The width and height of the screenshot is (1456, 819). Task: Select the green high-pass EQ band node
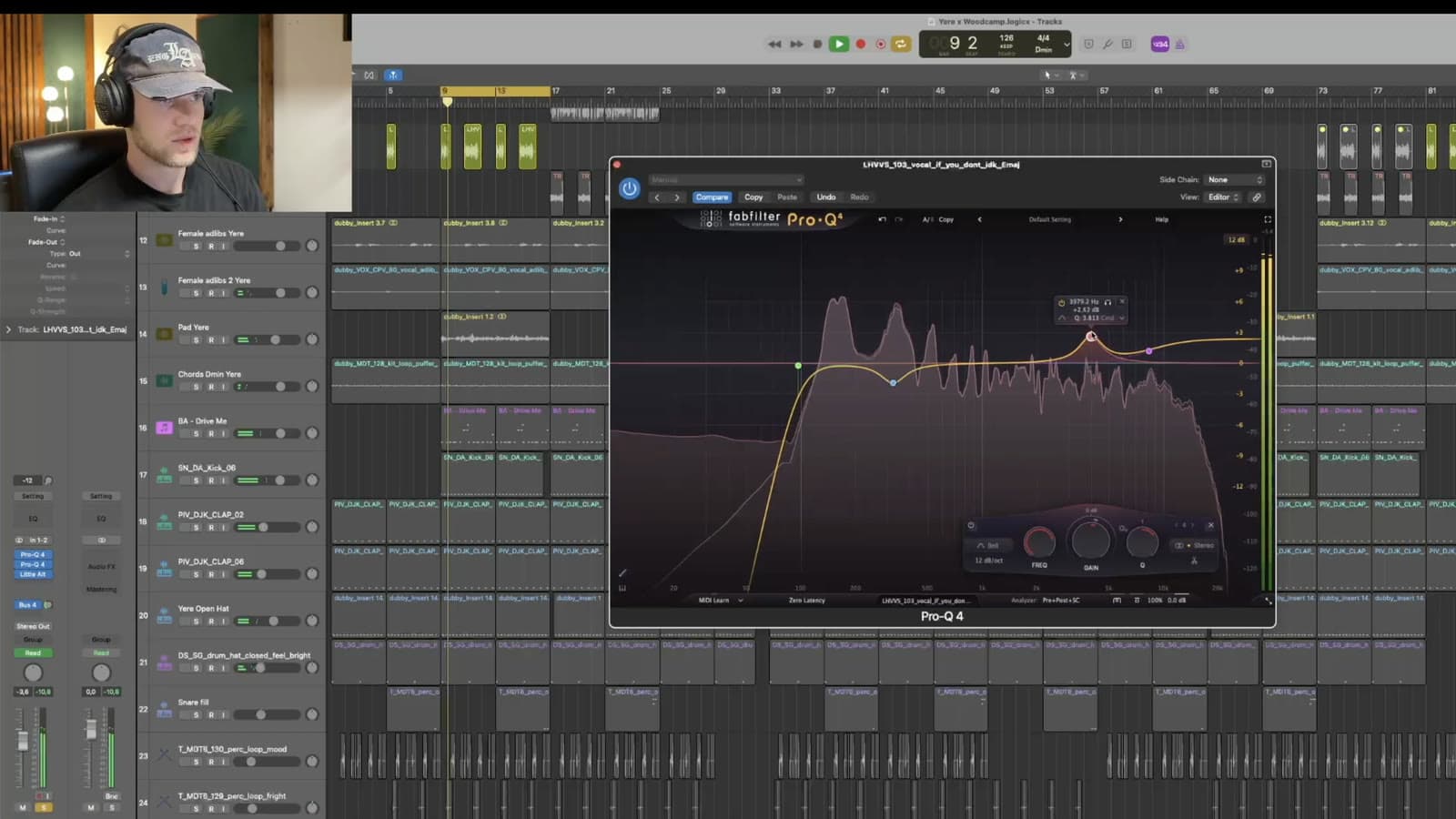click(798, 366)
